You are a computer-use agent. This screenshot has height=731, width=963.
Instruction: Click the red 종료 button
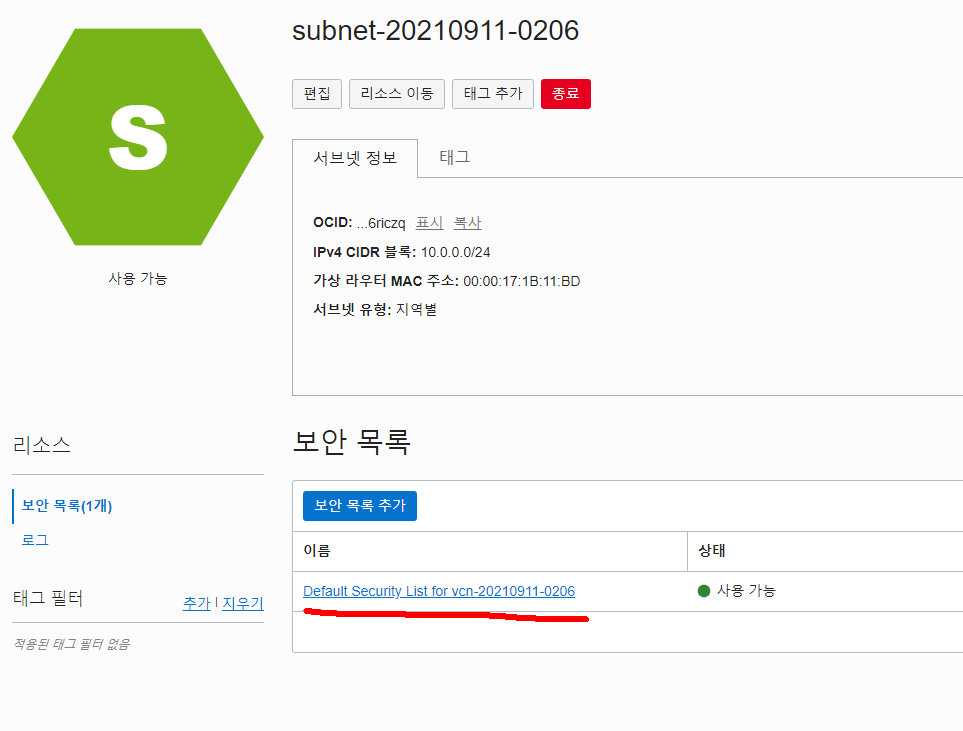click(566, 94)
